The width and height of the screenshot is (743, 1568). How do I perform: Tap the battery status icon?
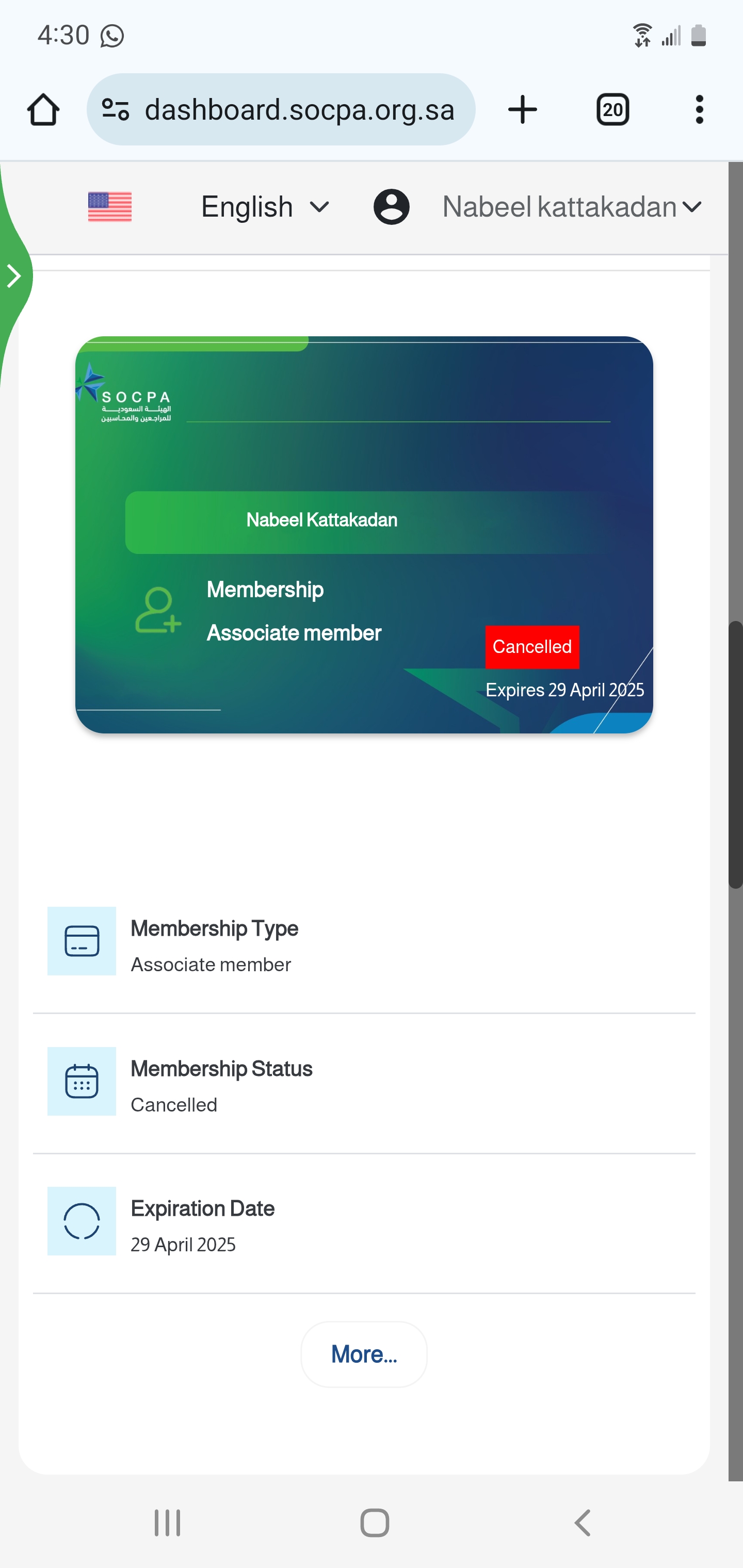coord(699,35)
